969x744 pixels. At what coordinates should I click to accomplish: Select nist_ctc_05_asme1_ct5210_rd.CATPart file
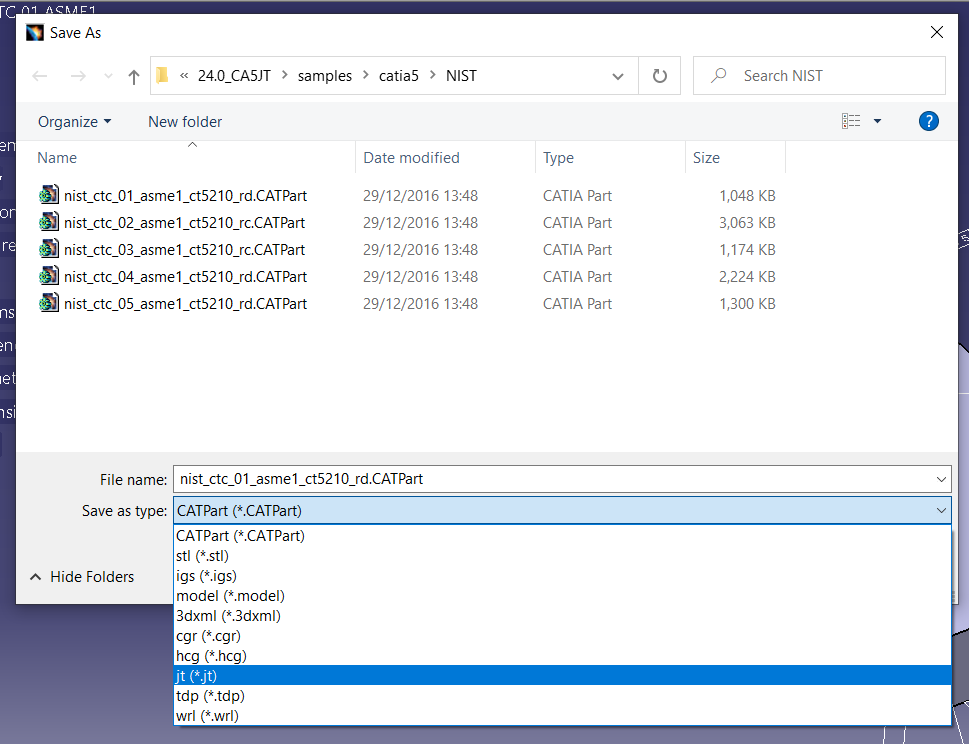click(x=185, y=303)
